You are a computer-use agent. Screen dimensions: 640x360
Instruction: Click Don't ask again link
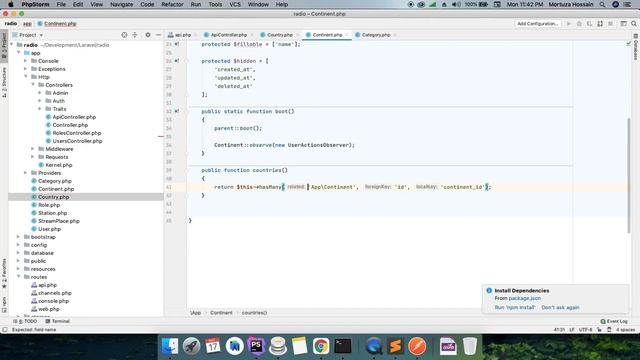[560, 307]
